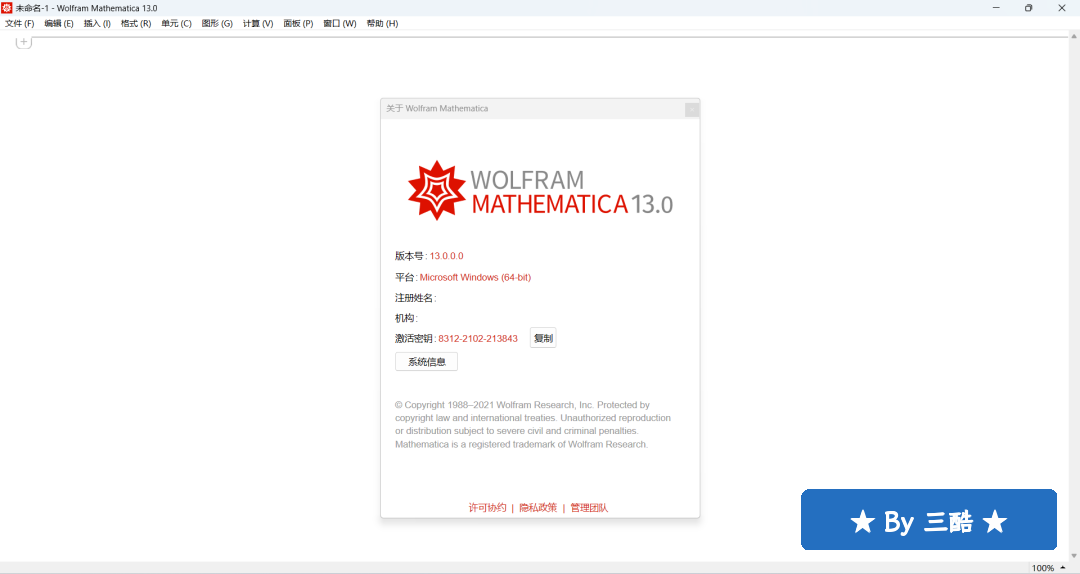Click the Mathematica spikey logo in dialog

click(x=437, y=191)
